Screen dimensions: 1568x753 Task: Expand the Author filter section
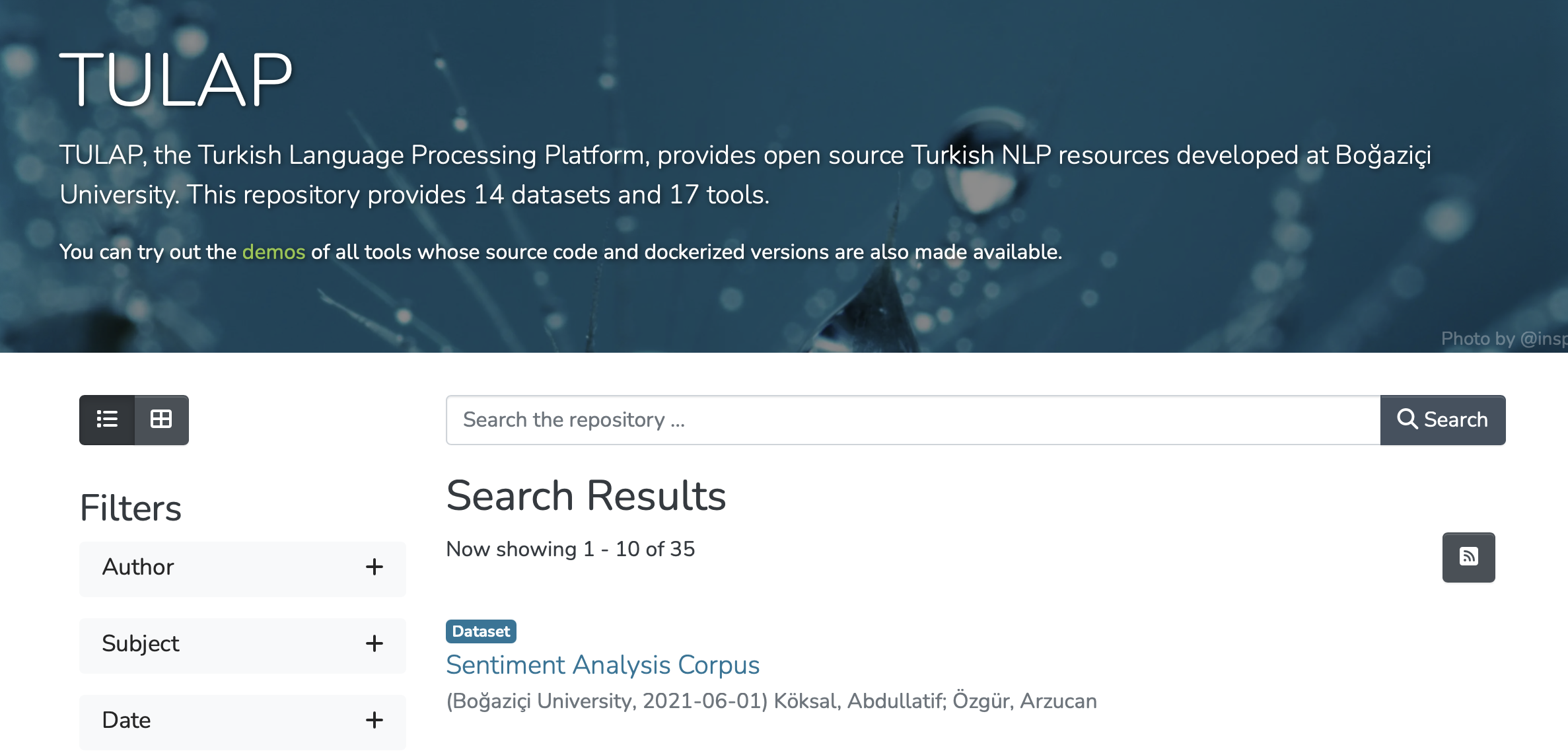tap(138, 567)
